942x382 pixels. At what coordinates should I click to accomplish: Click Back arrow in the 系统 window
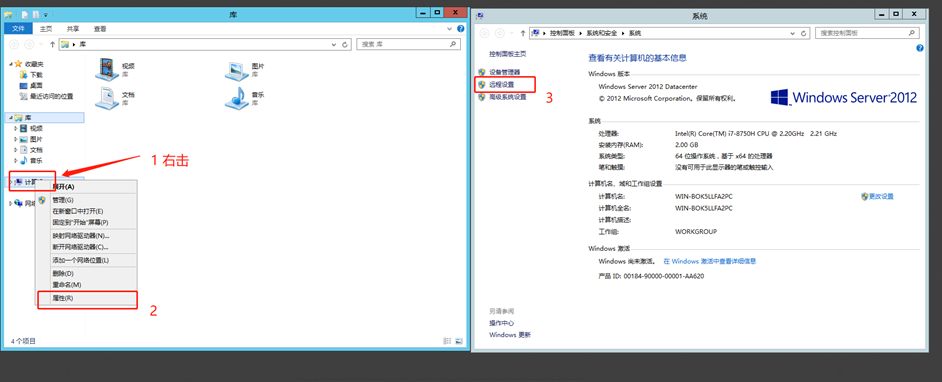pos(485,33)
